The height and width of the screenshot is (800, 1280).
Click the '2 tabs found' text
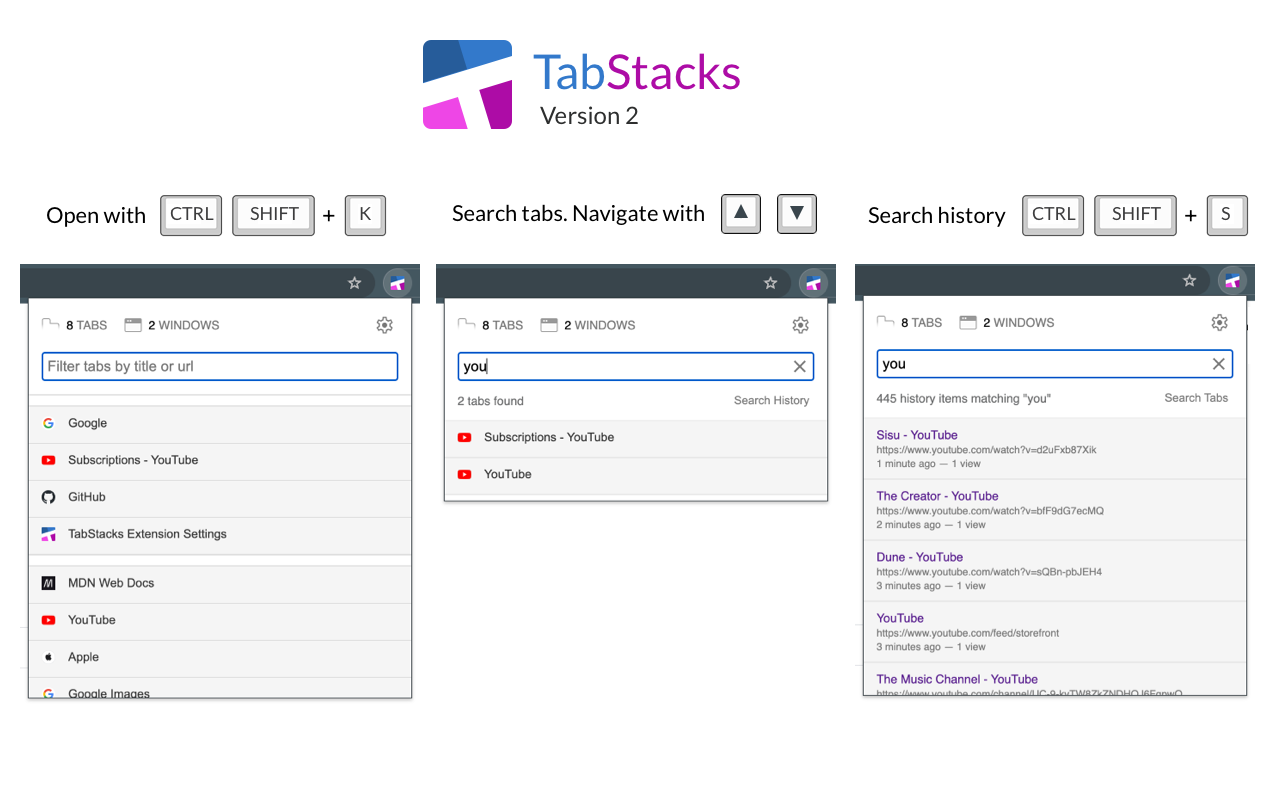pos(490,401)
